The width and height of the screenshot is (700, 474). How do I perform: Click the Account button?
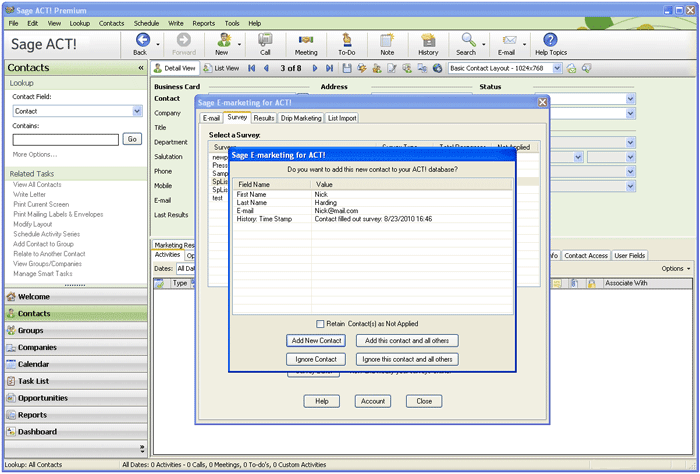(x=373, y=401)
